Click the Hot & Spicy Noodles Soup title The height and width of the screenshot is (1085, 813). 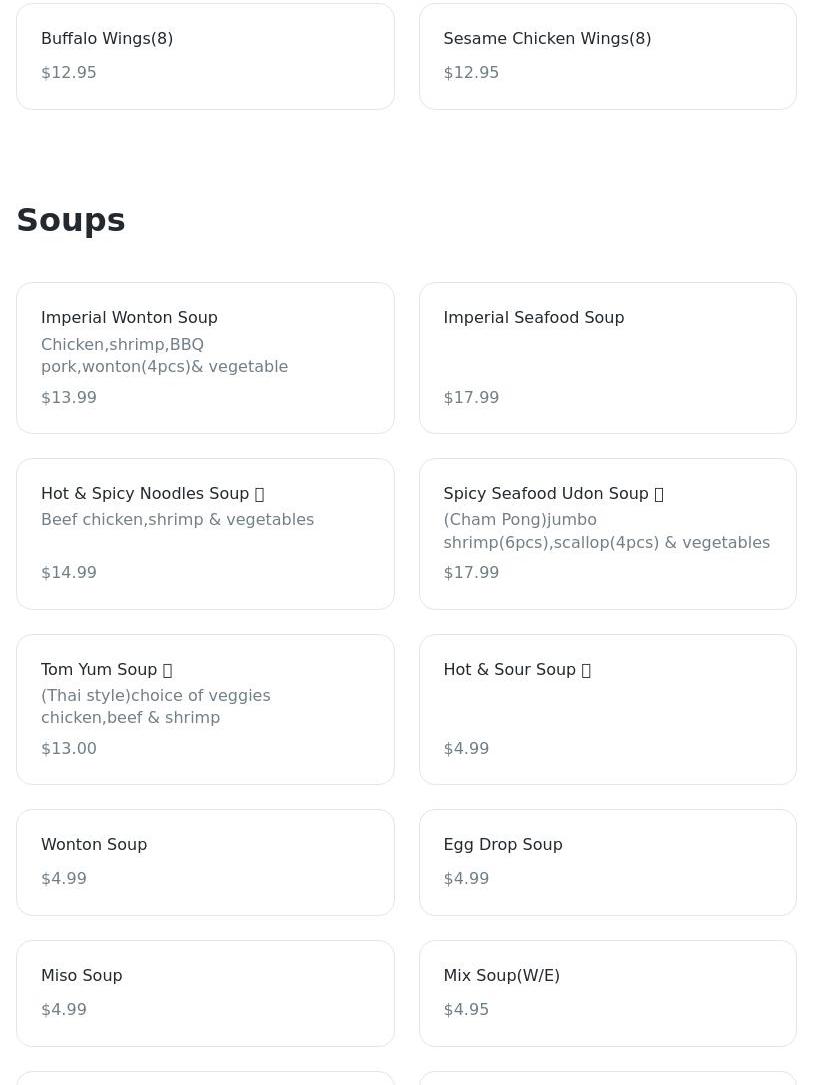(x=145, y=494)
